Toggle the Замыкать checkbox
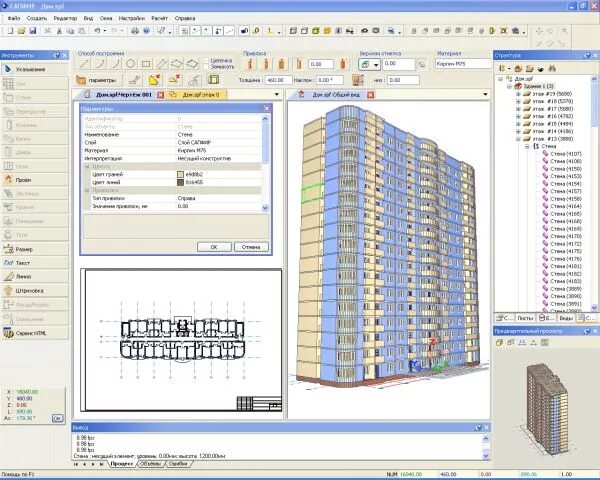The width and height of the screenshot is (600, 480). click(206, 67)
